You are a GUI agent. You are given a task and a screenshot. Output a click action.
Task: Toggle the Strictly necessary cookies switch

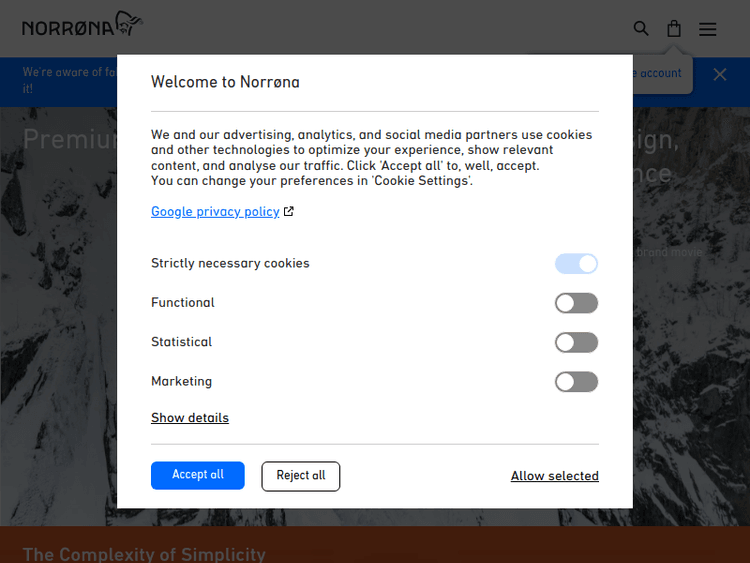coord(576,264)
